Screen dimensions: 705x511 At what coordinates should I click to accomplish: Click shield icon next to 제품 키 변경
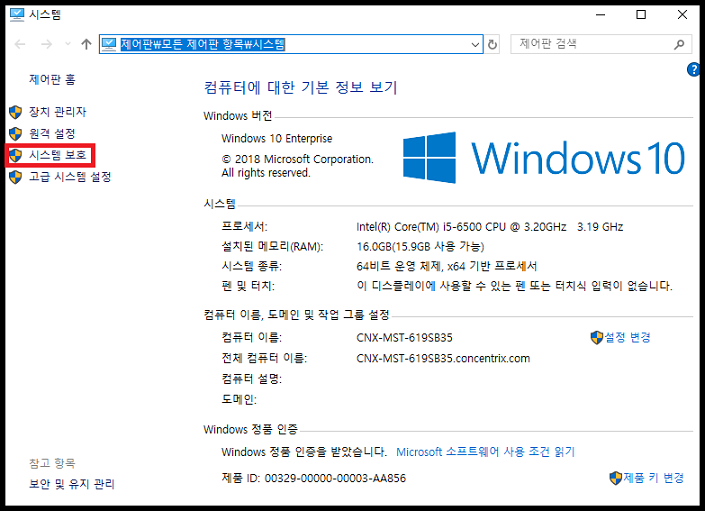coord(616,478)
